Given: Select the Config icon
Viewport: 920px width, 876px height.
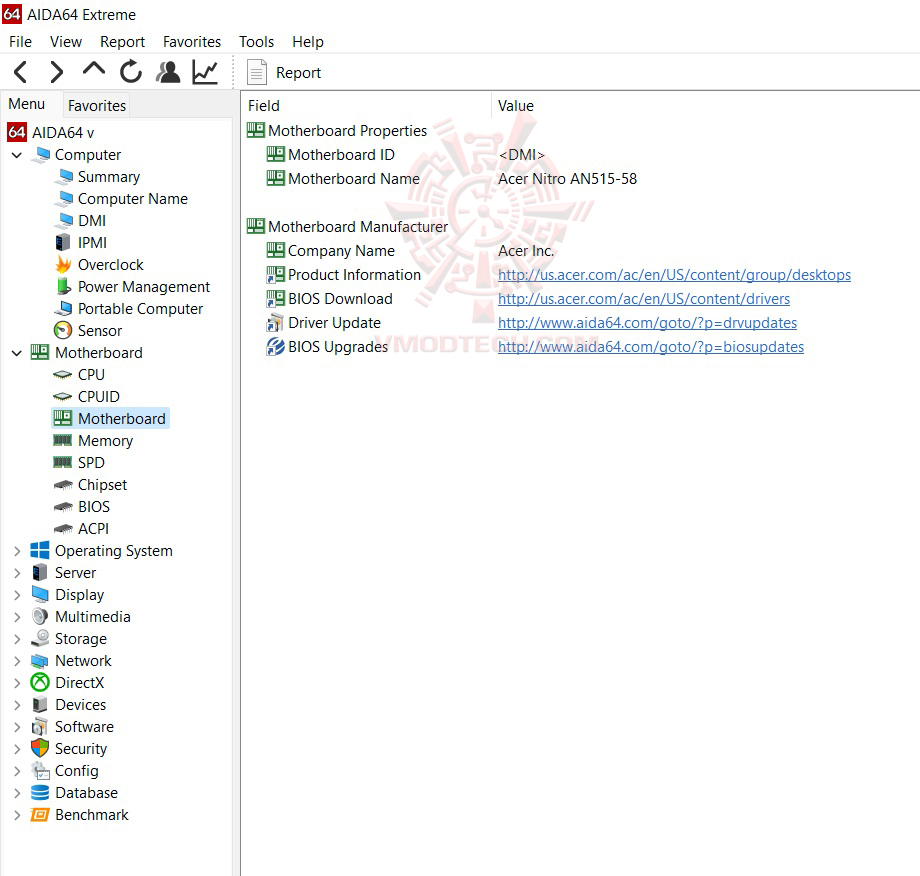Looking at the screenshot, I should 40,771.
